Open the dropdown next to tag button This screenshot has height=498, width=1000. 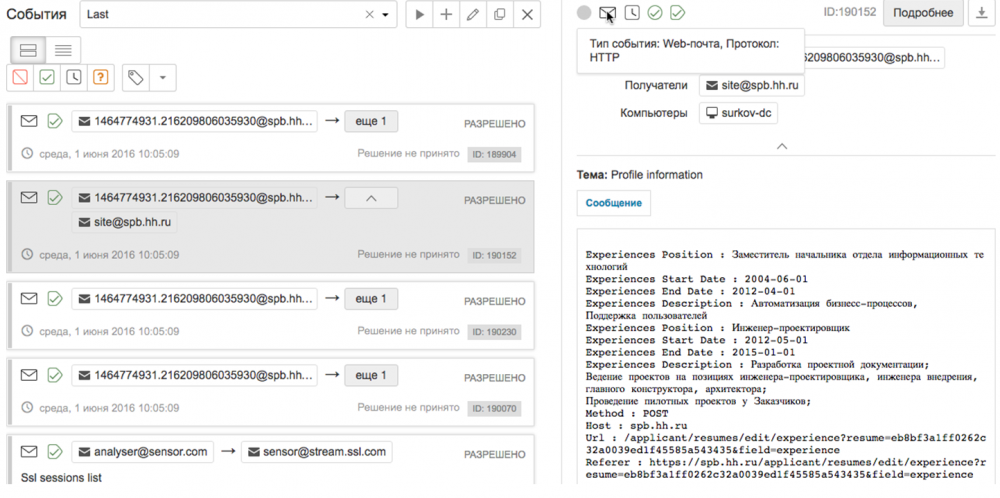click(163, 77)
